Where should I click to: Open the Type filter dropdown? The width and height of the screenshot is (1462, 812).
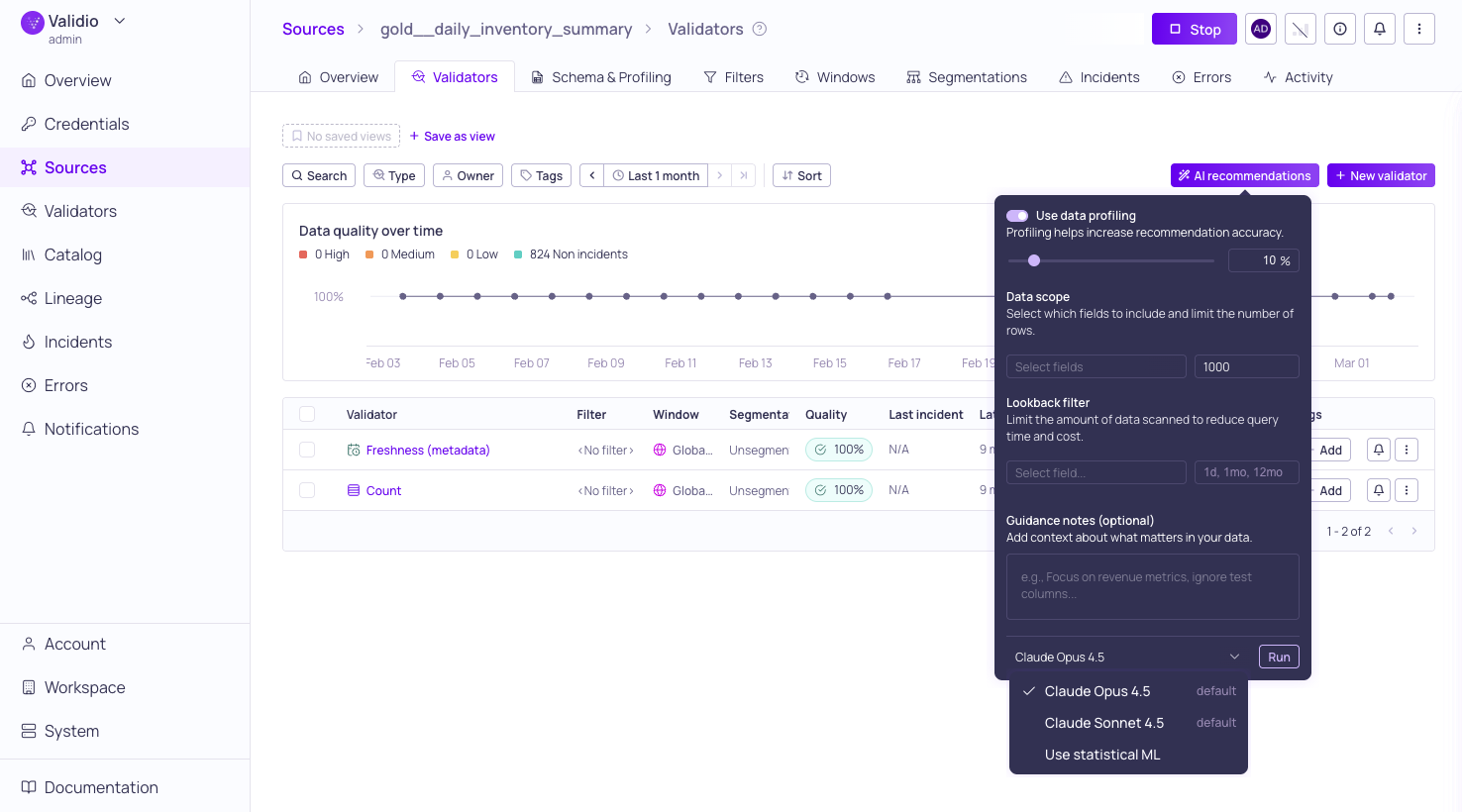coord(394,175)
